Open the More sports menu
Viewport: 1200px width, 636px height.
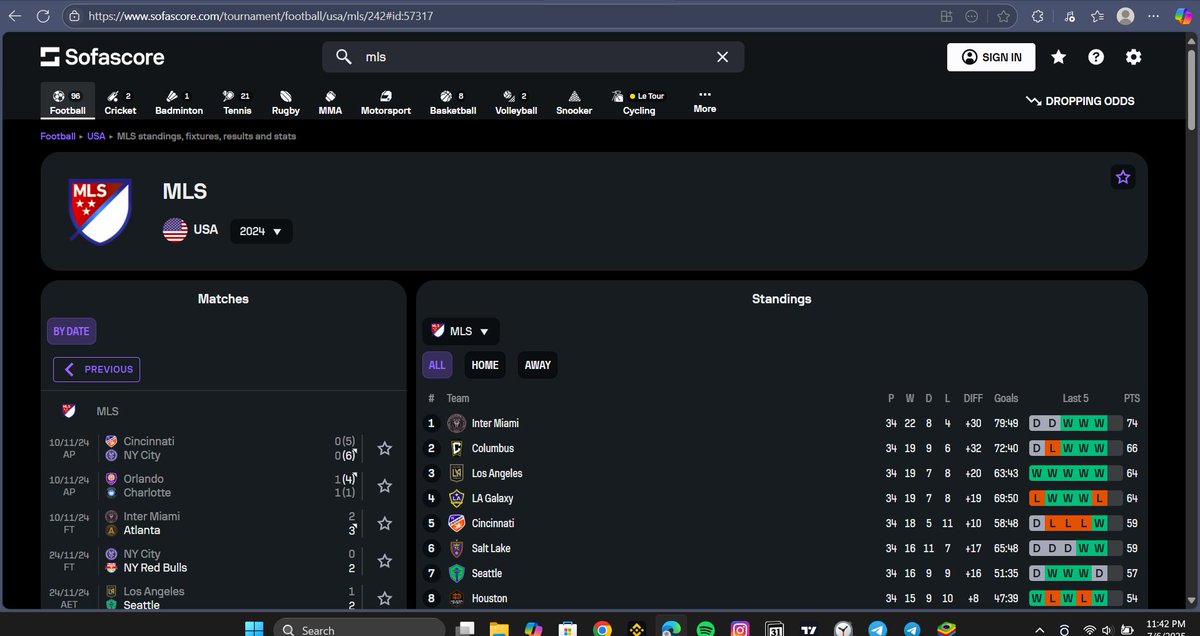[705, 101]
